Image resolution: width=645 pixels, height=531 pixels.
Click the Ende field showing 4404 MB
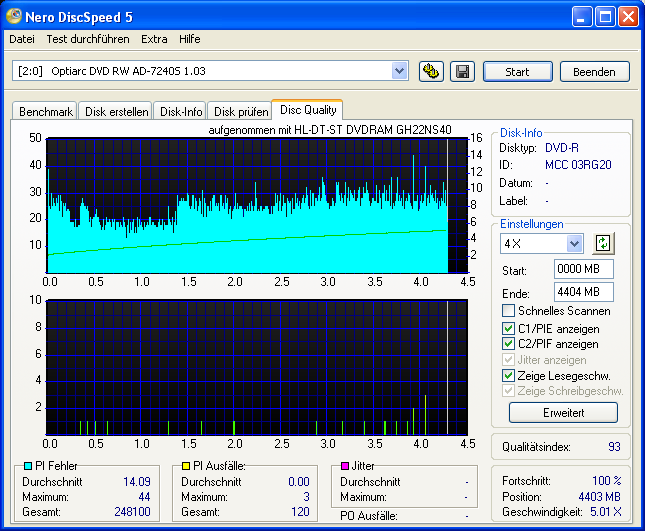click(x=584, y=292)
